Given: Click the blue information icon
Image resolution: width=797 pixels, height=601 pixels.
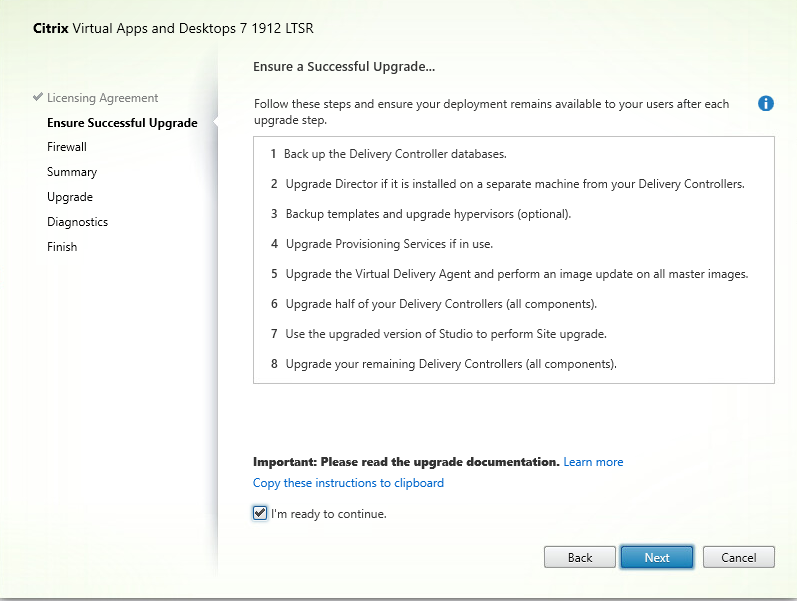Looking at the screenshot, I should click(765, 104).
